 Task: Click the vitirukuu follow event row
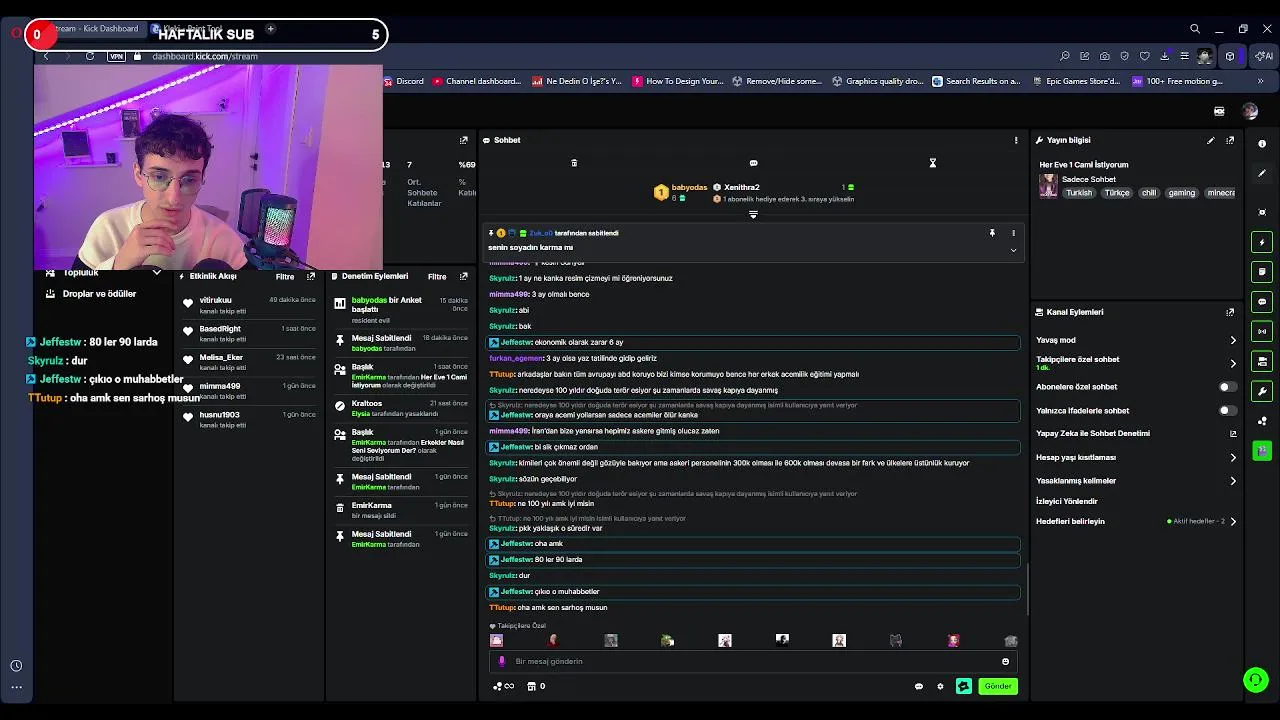[250, 305]
